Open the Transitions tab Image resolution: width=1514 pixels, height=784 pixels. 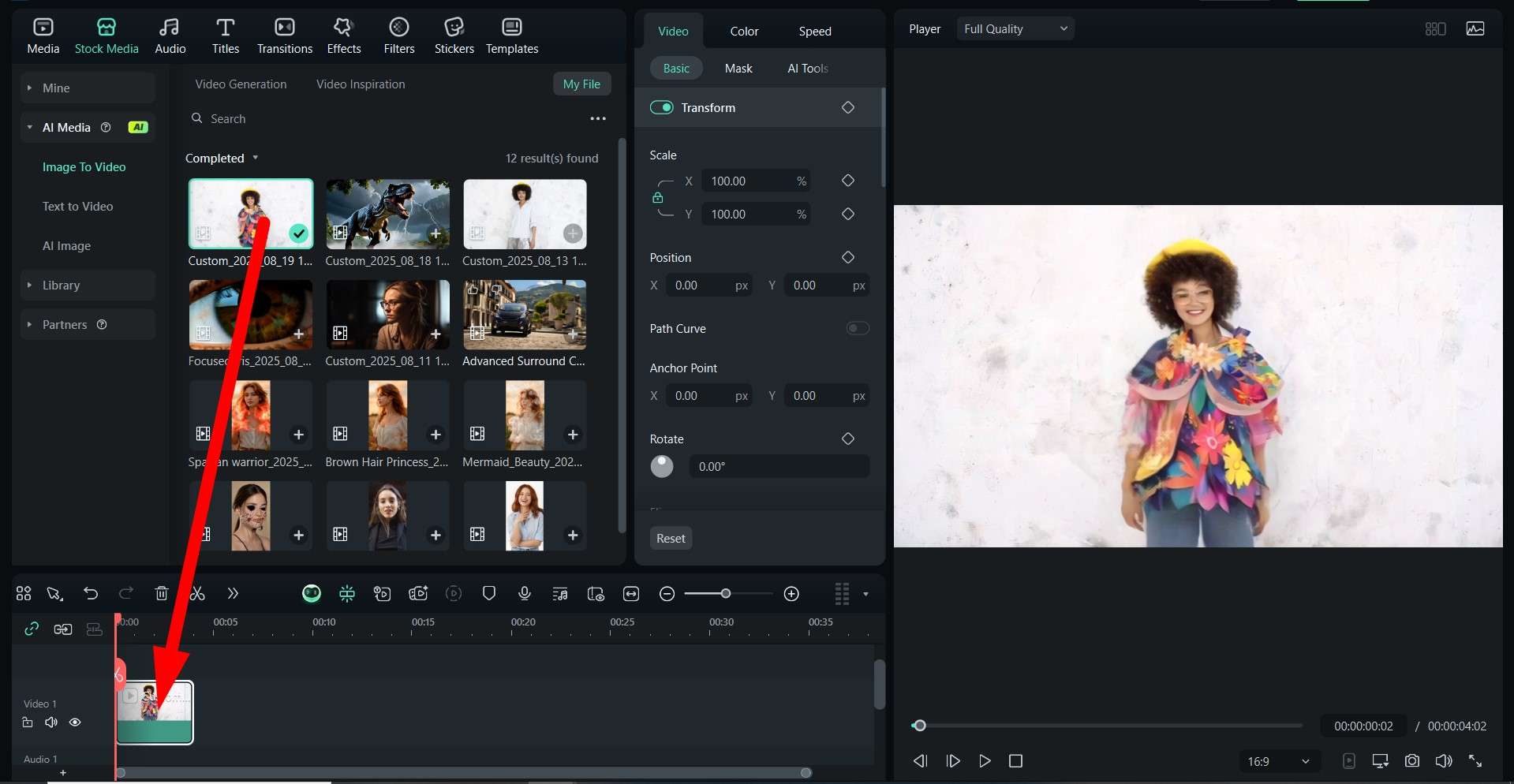tap(285, 36)
